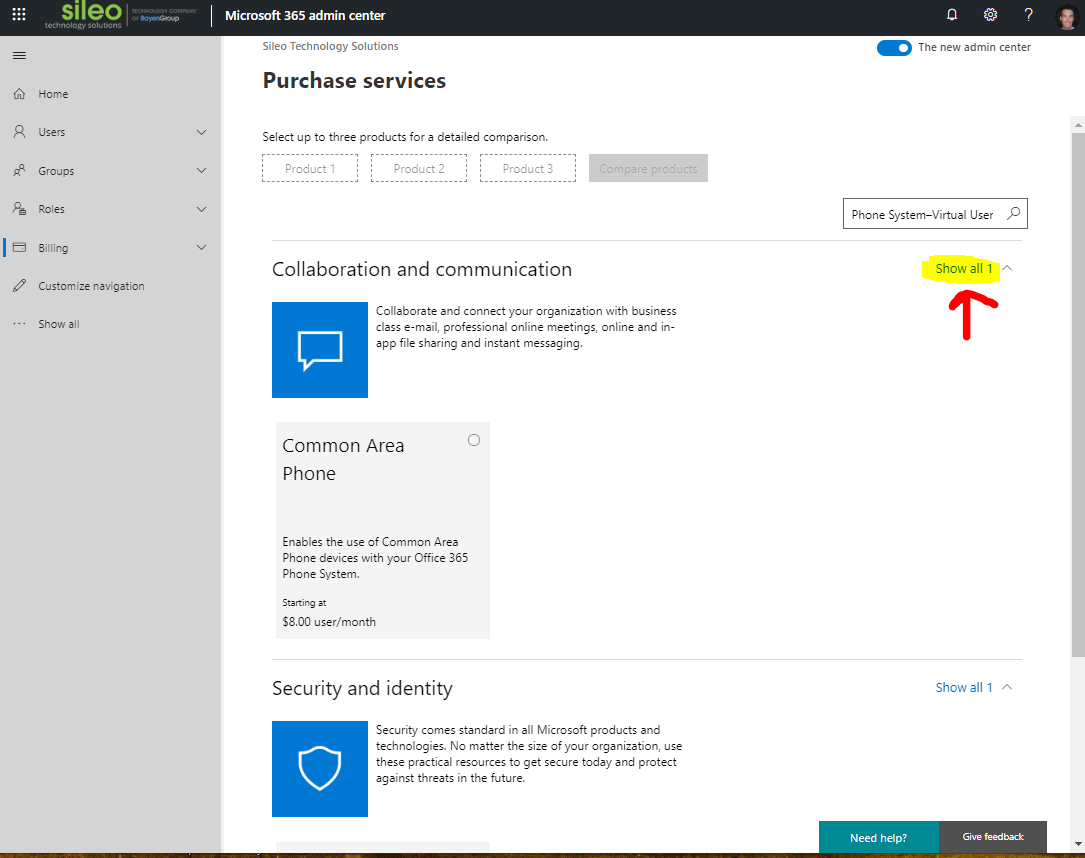
Task: Click the Billing card icon
Action: click(x=19, y=247)
